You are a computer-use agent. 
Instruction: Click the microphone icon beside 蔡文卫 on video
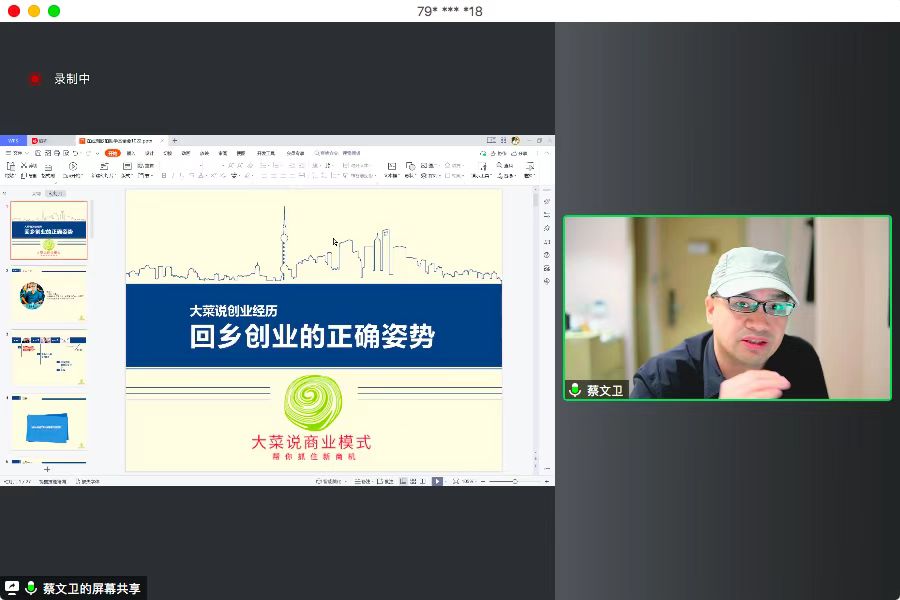pyautogui.click(x=575, y=390)
